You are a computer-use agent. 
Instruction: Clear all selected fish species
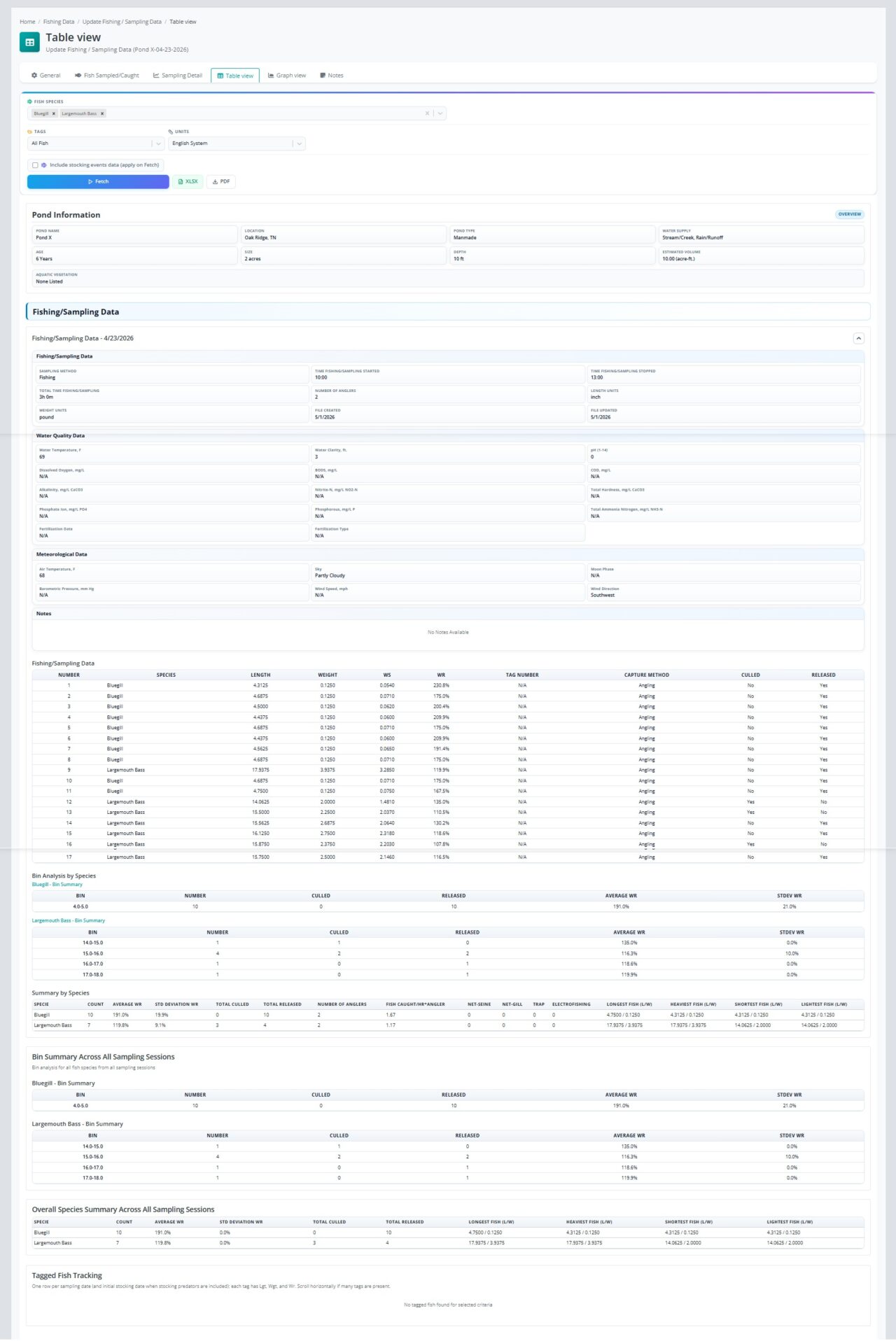(x=427, y=113)
